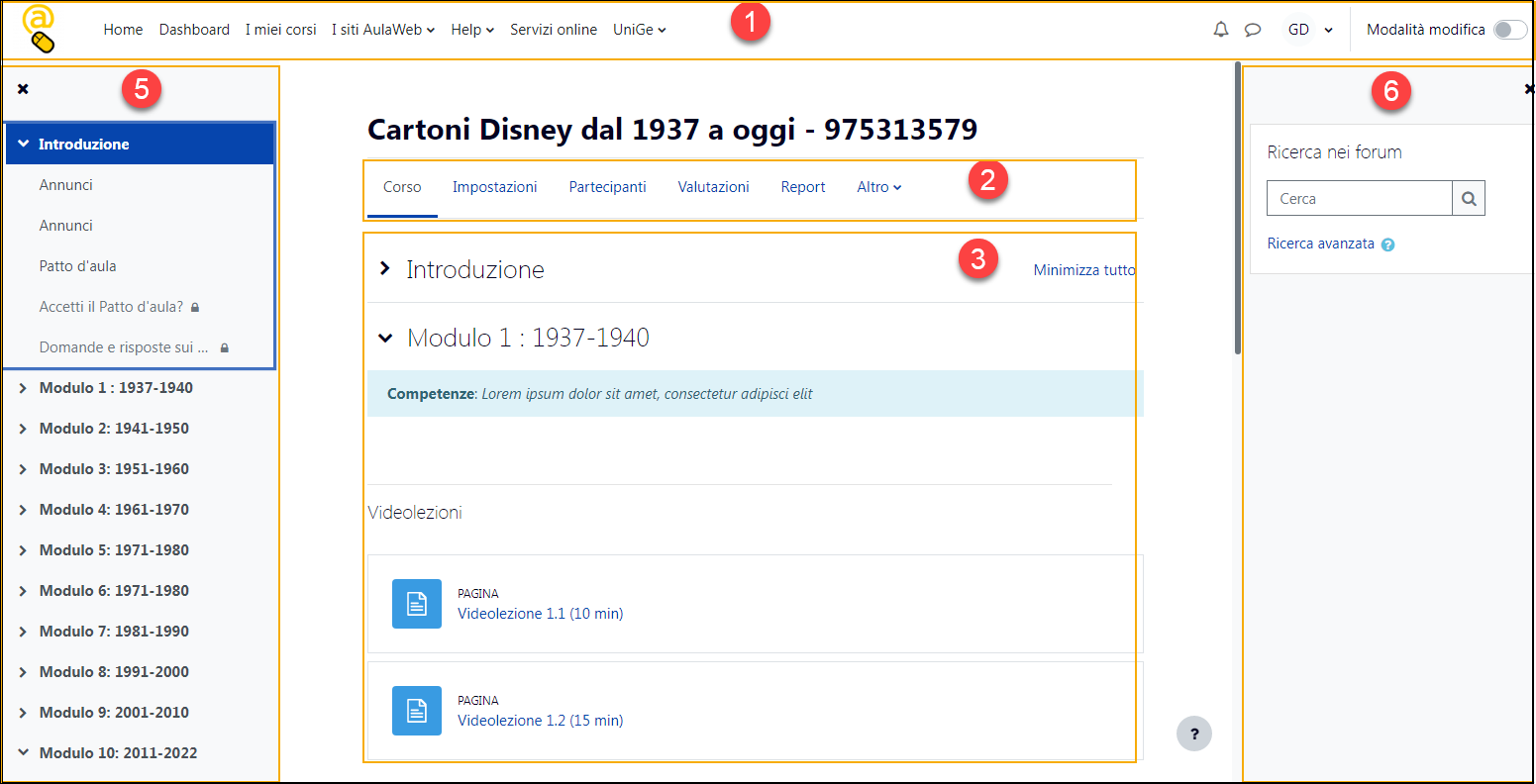Open I miei corsi in navigation
Viewport: 1536px width, 784px height.
(281, 30)
